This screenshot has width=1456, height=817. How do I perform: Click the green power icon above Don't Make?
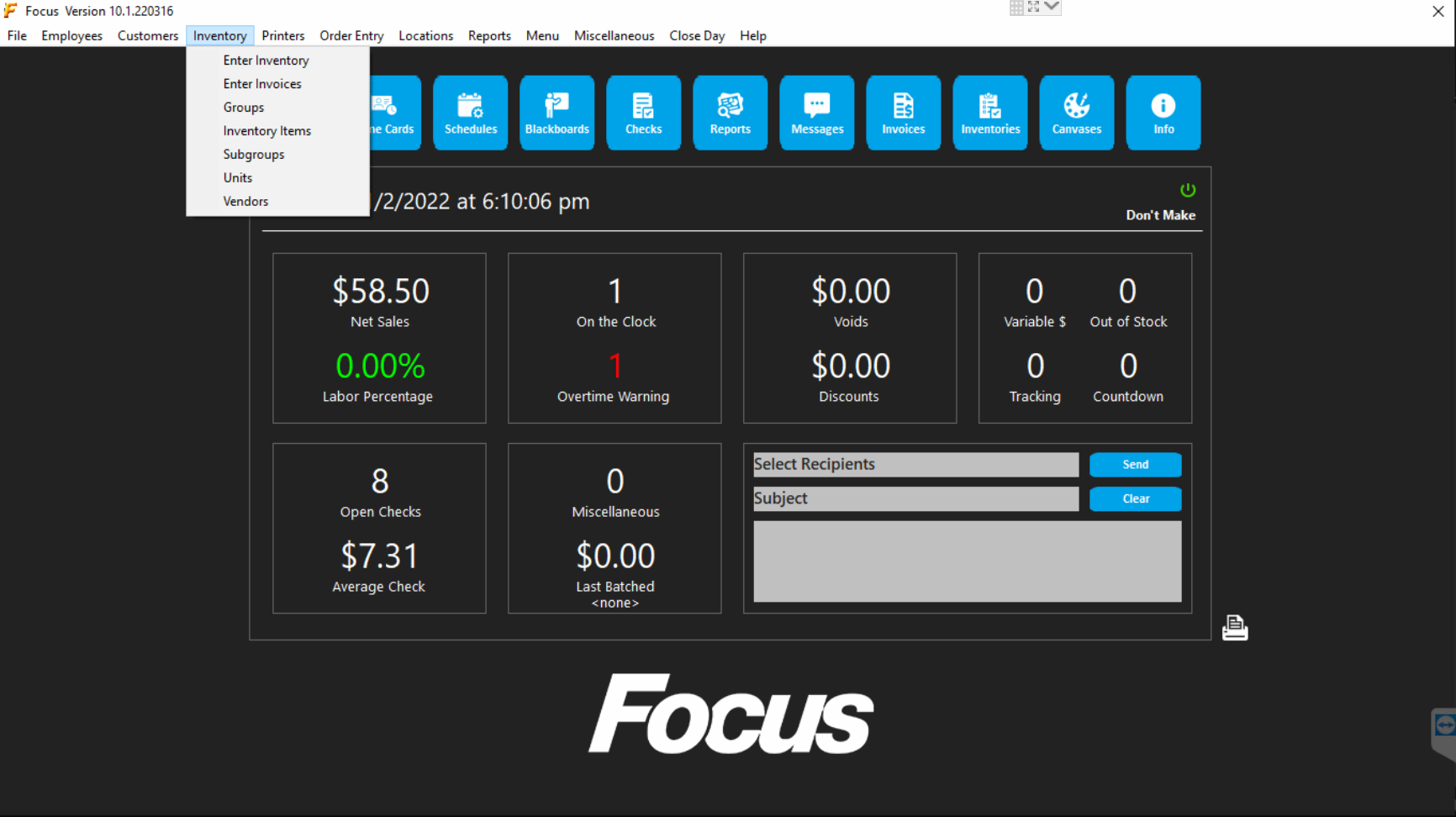tap(1188, 190)
